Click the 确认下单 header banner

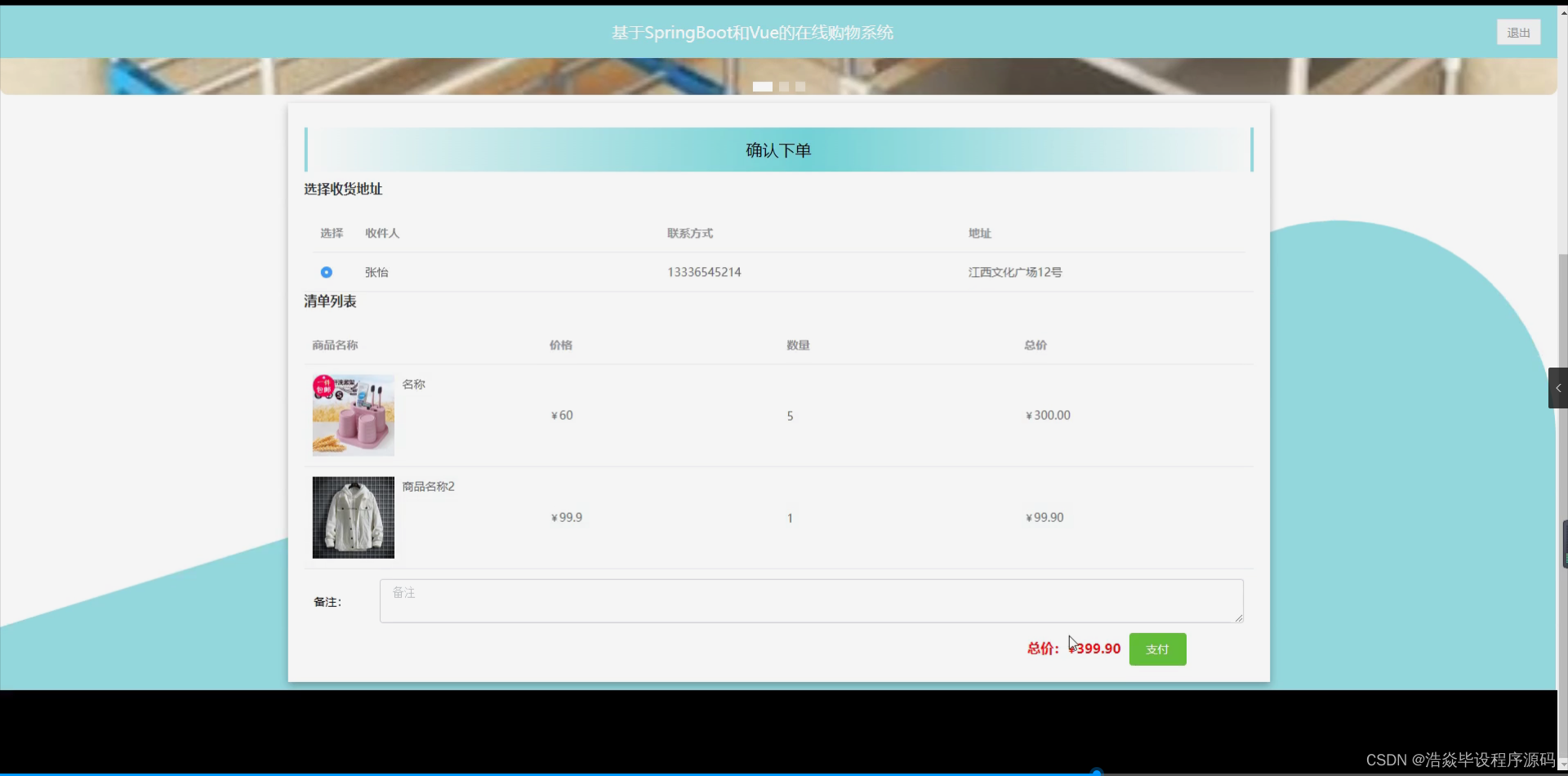(x=777, y=149)
